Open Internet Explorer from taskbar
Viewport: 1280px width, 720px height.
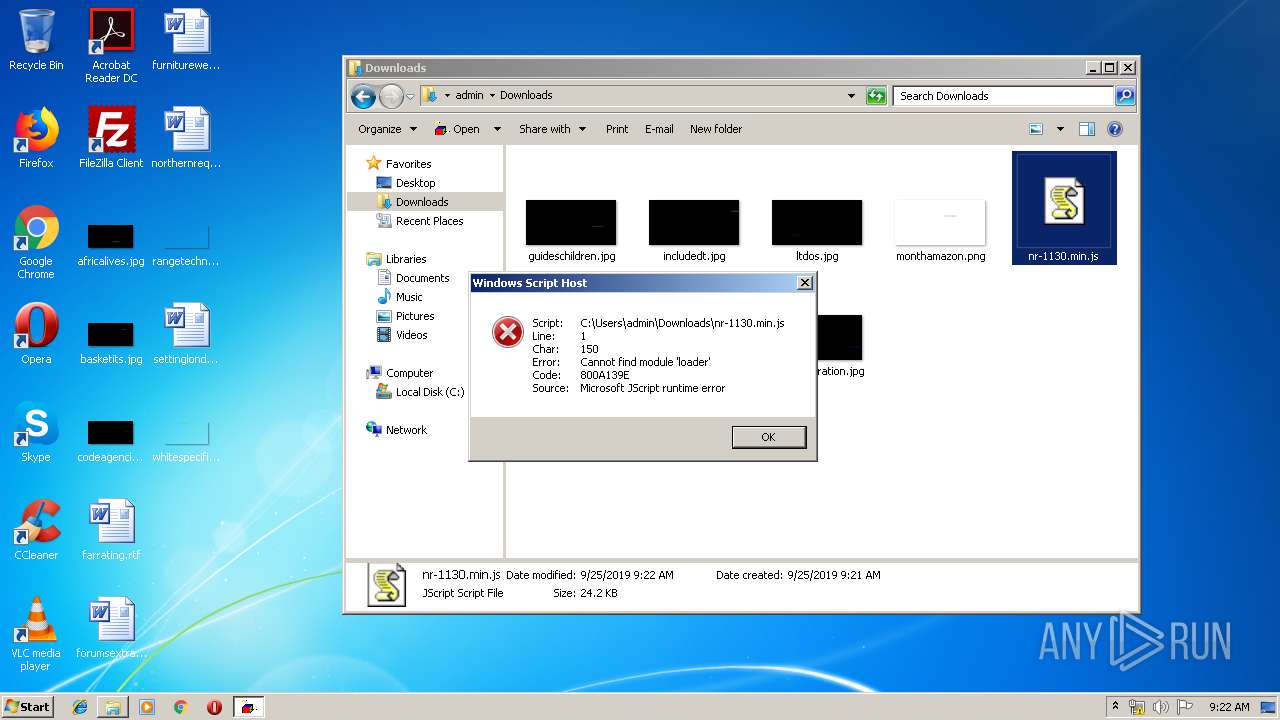point(80,707)
